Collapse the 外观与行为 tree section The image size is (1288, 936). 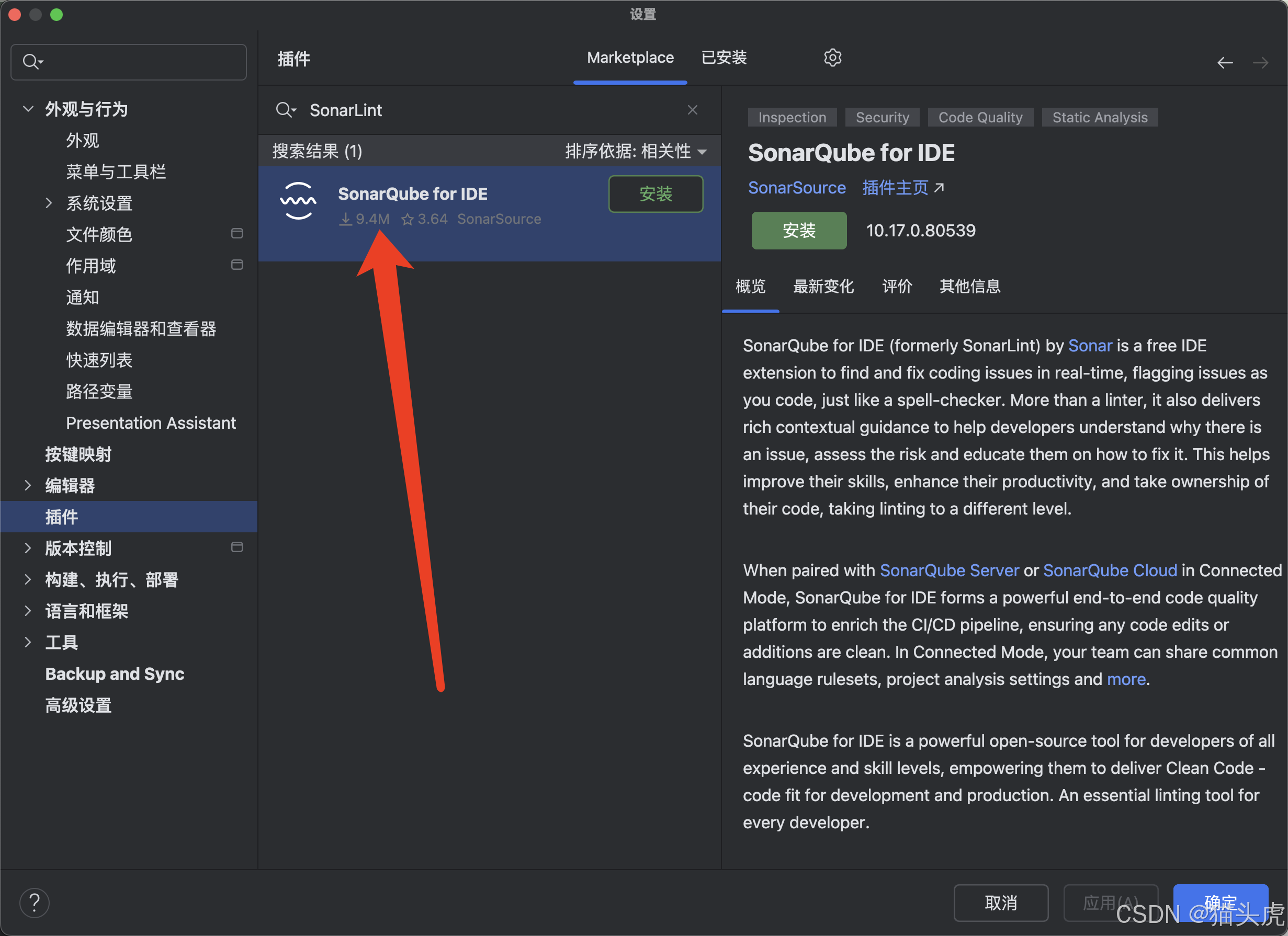28,108
